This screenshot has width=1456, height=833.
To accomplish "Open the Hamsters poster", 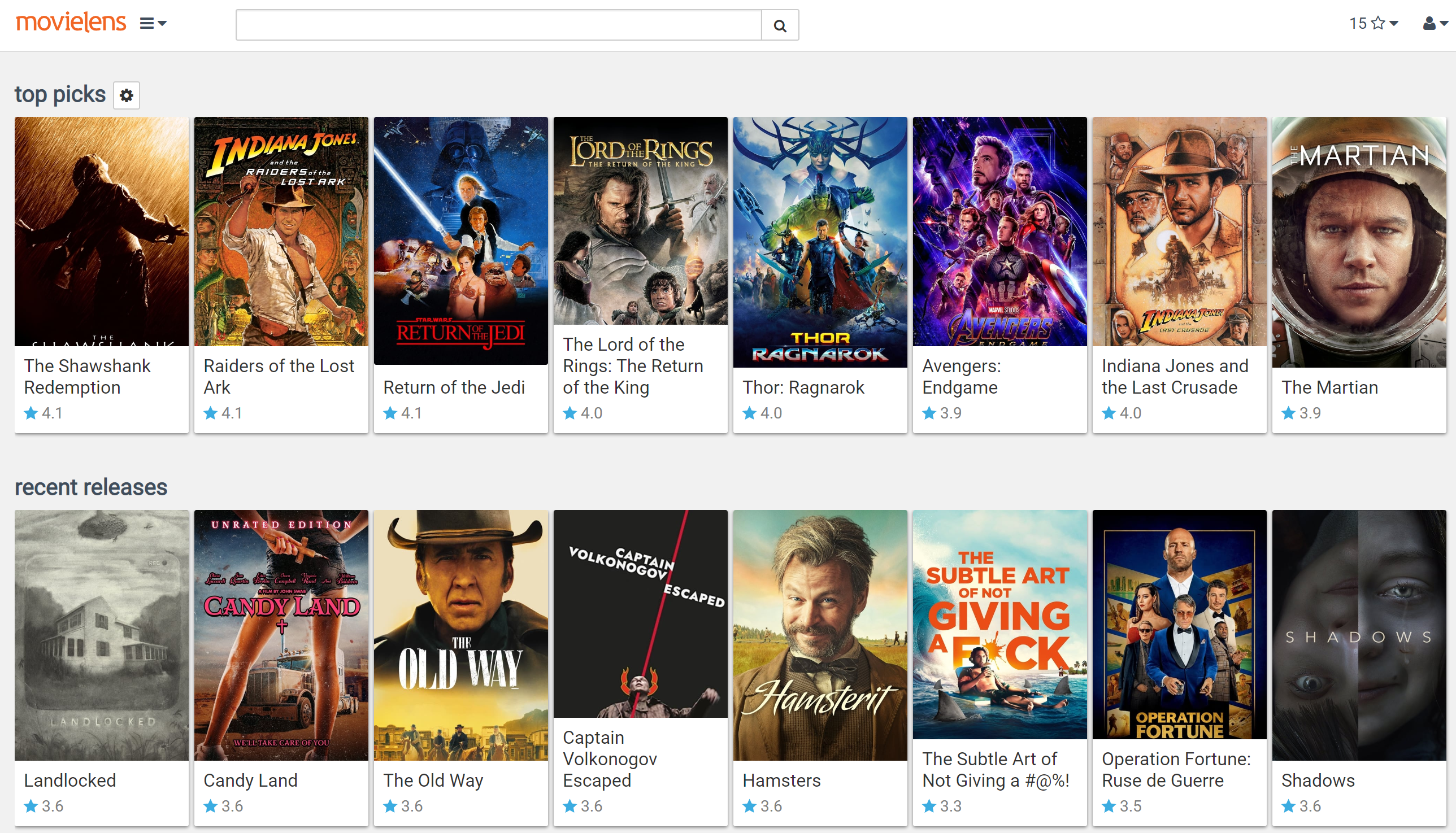I will pyautogui.click(x=821, y=635).
